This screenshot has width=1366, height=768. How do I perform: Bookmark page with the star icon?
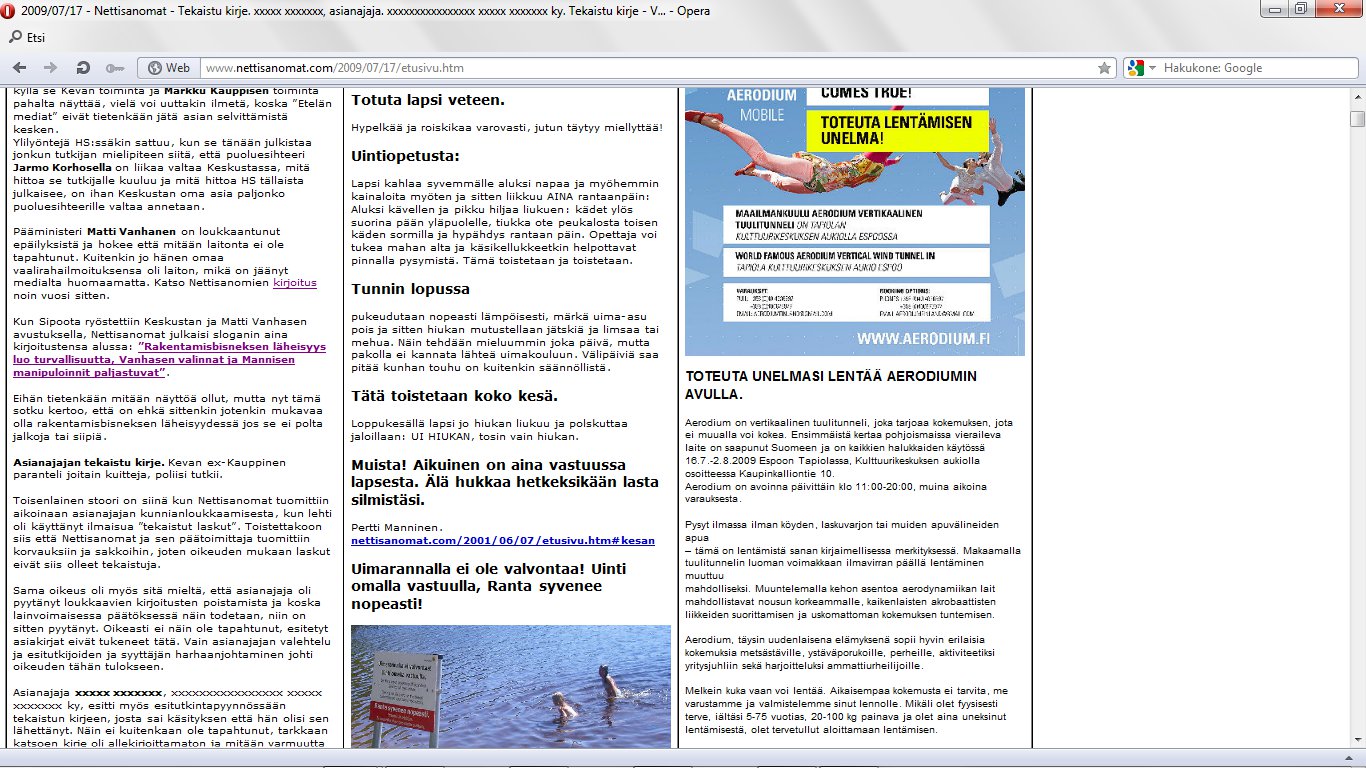1104,68
